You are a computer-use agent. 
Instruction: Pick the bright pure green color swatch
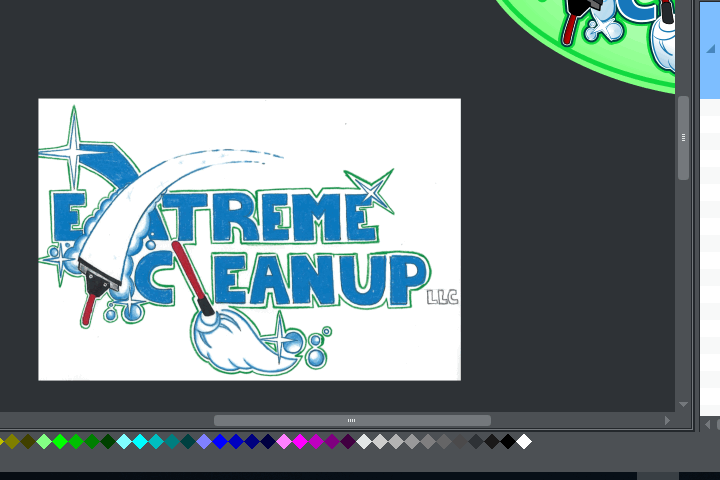[x=60, y=442]
